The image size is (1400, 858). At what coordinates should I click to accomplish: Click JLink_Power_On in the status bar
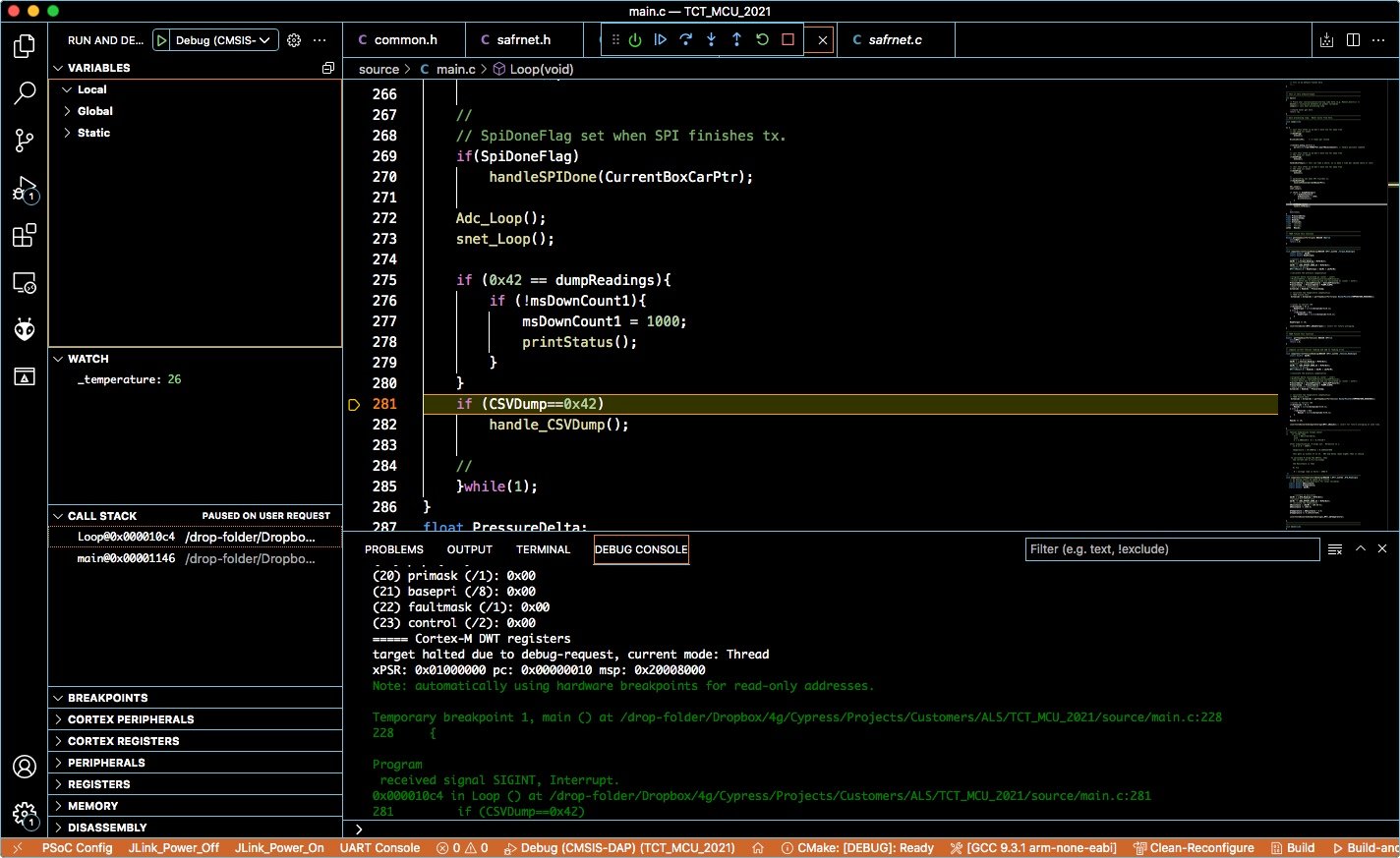[279, 847]
